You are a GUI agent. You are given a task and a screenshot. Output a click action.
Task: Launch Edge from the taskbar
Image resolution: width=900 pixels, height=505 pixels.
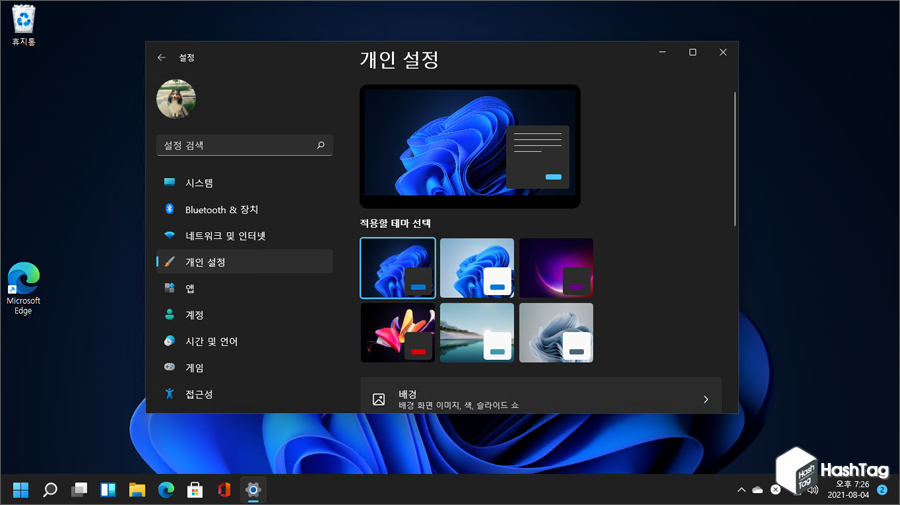(166, 490)
